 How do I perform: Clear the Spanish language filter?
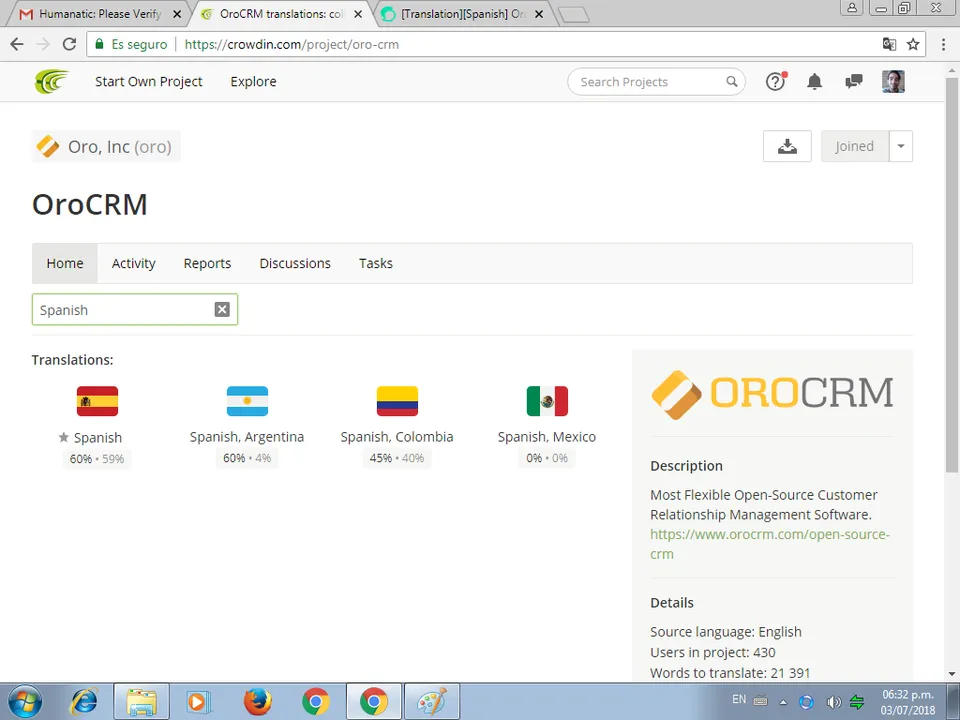pos(222,310)
